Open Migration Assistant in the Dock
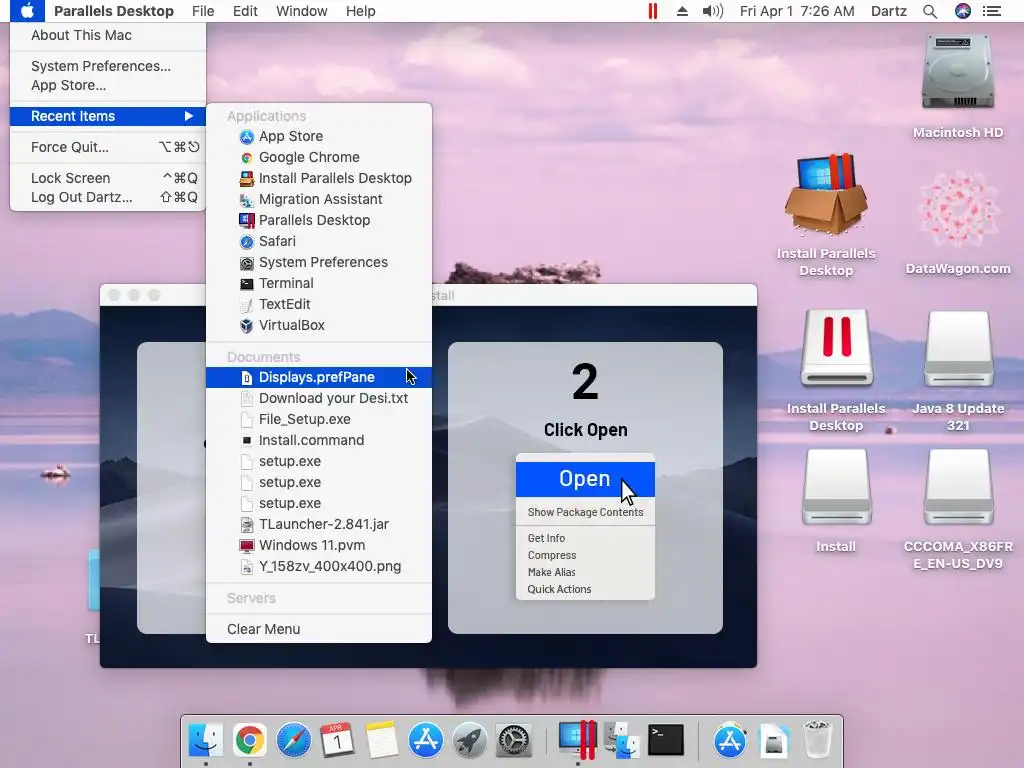The height and width of the screenshot is (768, 1024). (x=622, y=740)
